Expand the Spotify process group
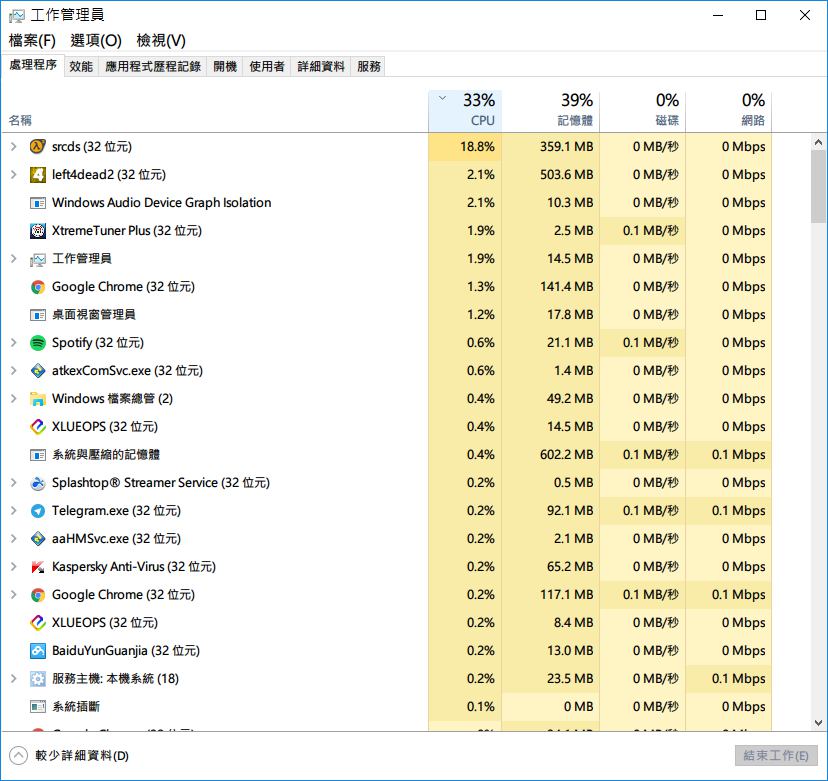 (x=14, y=343)
